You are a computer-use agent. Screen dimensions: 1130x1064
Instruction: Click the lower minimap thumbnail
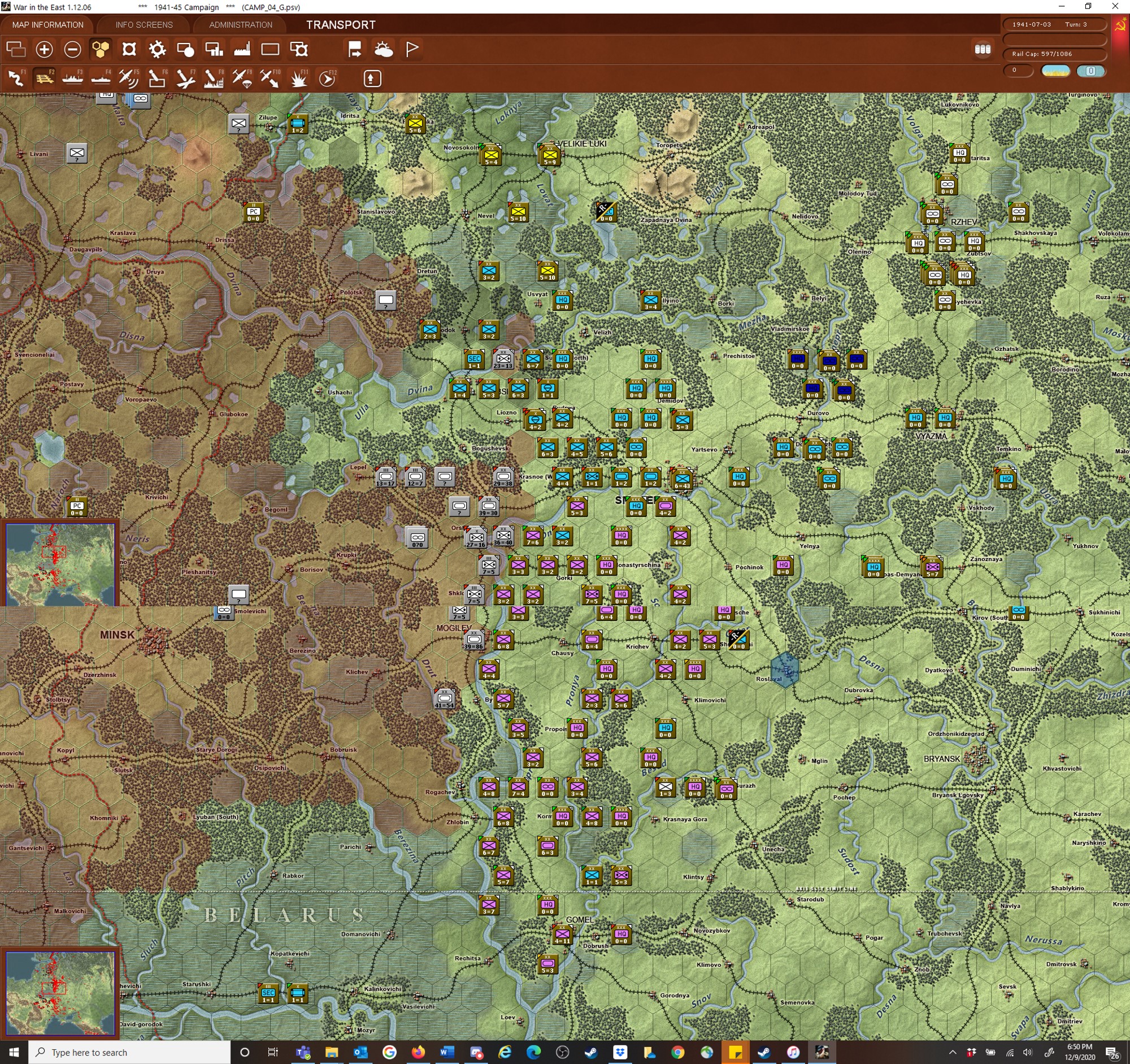[60, 993]
